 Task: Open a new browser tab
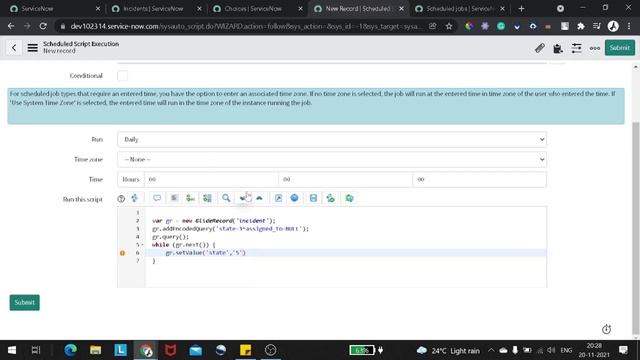pos(521,9)
